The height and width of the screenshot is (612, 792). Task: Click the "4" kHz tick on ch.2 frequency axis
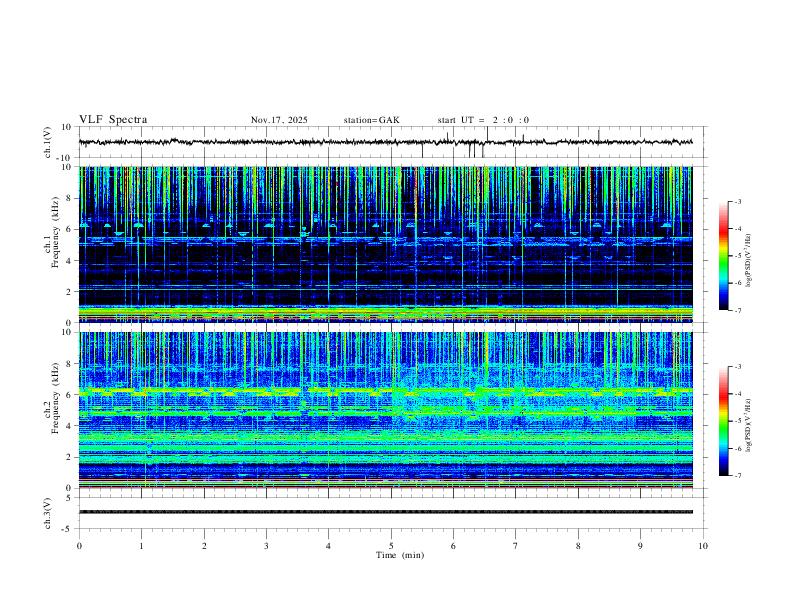pyautogui.click(x=69, y=426)
